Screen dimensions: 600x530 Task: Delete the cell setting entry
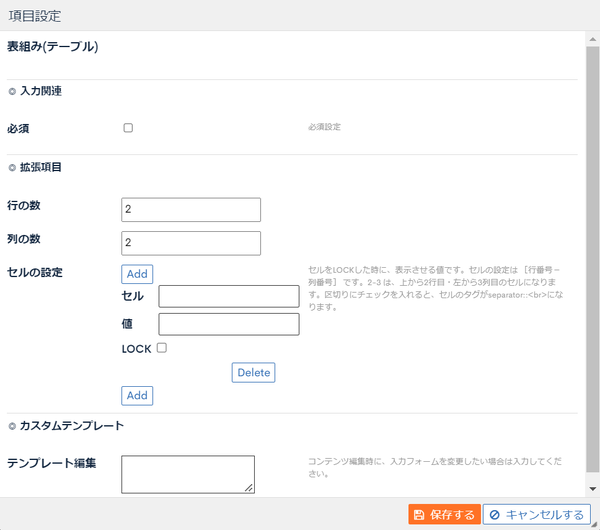point(253,372)
